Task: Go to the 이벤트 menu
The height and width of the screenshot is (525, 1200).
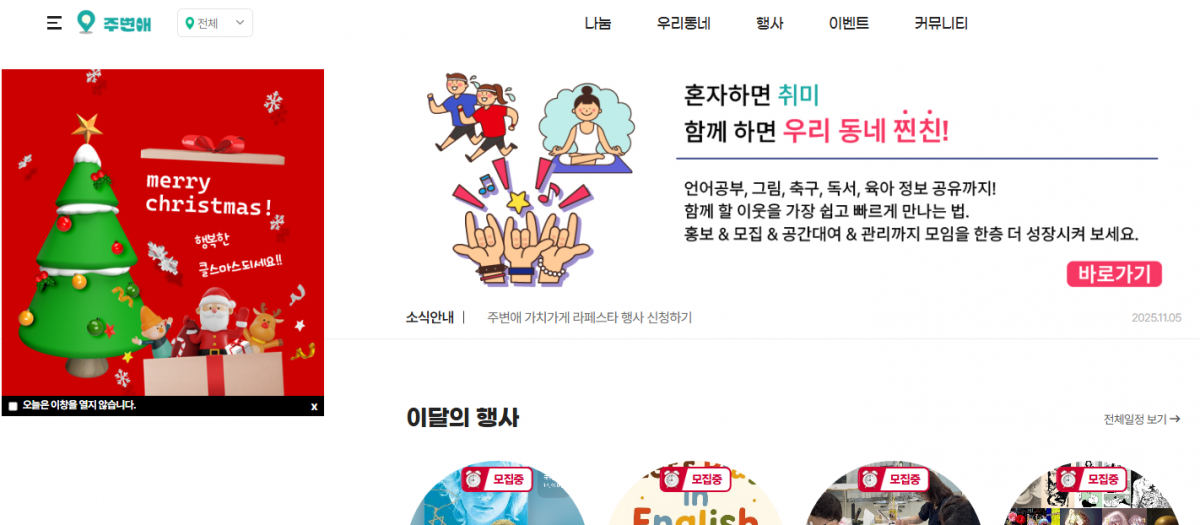Action: coord(848,23)
